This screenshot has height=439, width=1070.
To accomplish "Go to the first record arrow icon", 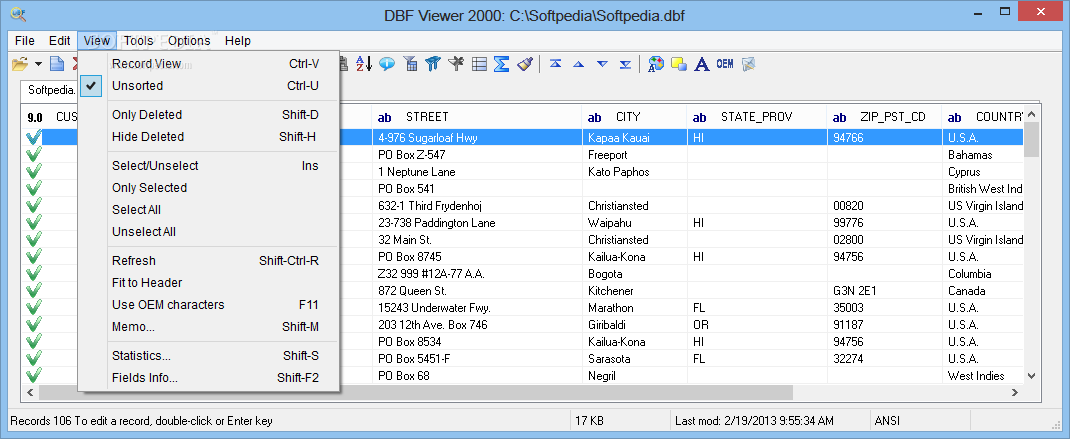I will (x=555, y=64).
